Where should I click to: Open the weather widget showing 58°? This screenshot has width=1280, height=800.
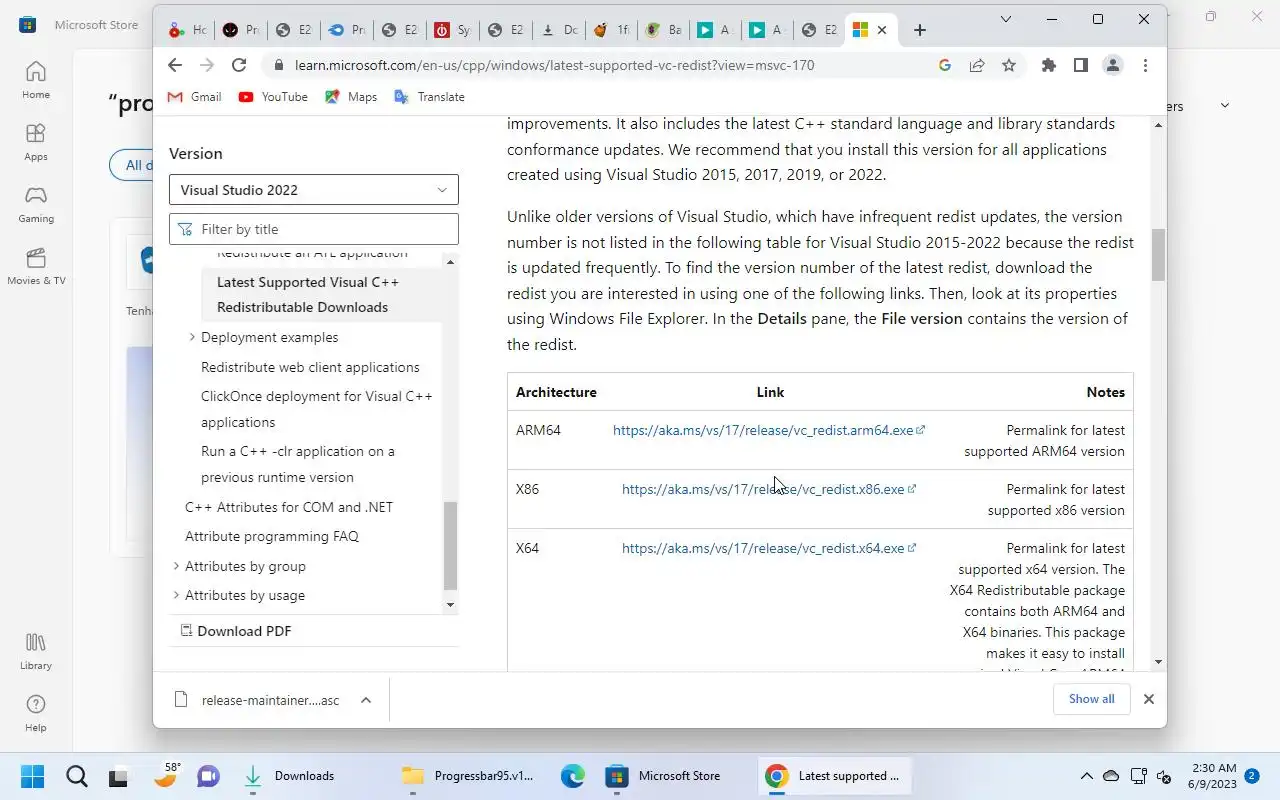(x=165, y=776)
